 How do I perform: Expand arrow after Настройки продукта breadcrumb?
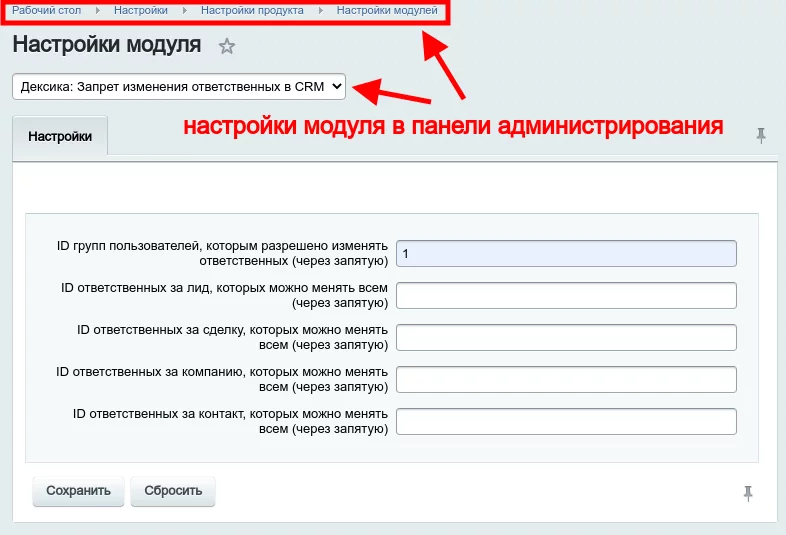320,10
